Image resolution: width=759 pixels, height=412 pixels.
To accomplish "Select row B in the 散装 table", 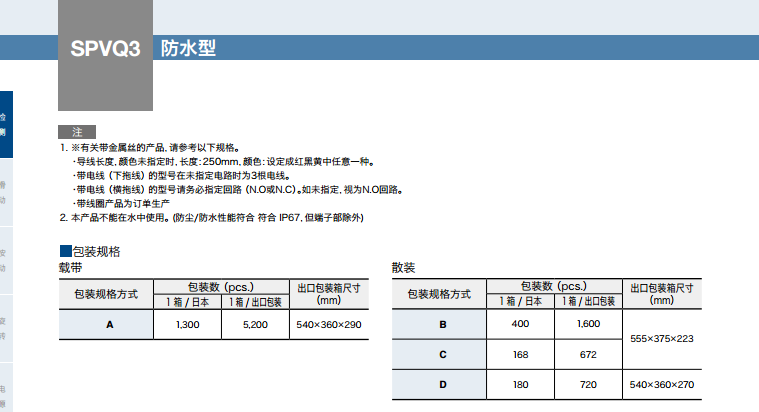I will coord(442,324).
